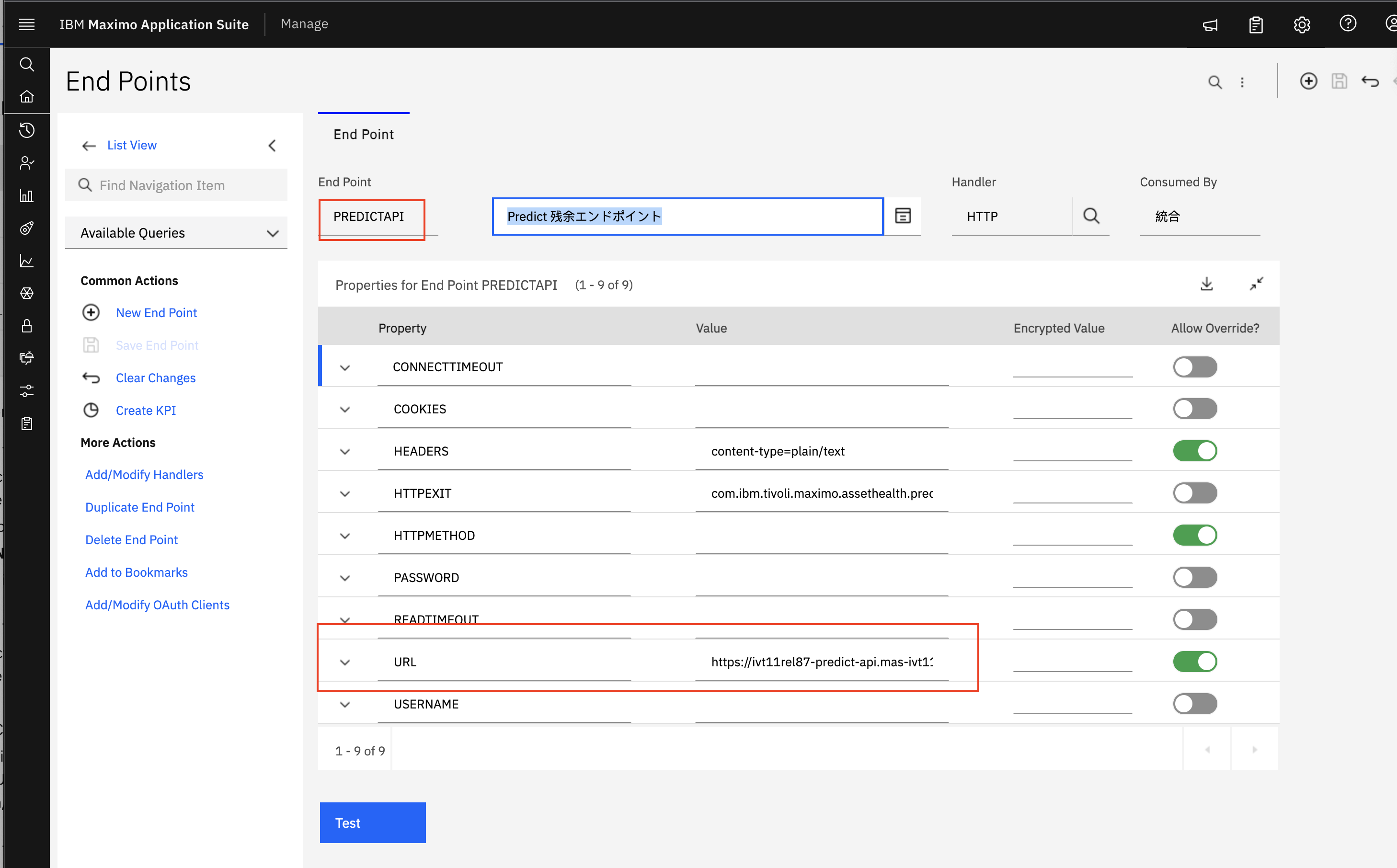This screenshot has height=868, width=1397.
Task: Open long description icon beside description field
Action: (x=903, y=216)
